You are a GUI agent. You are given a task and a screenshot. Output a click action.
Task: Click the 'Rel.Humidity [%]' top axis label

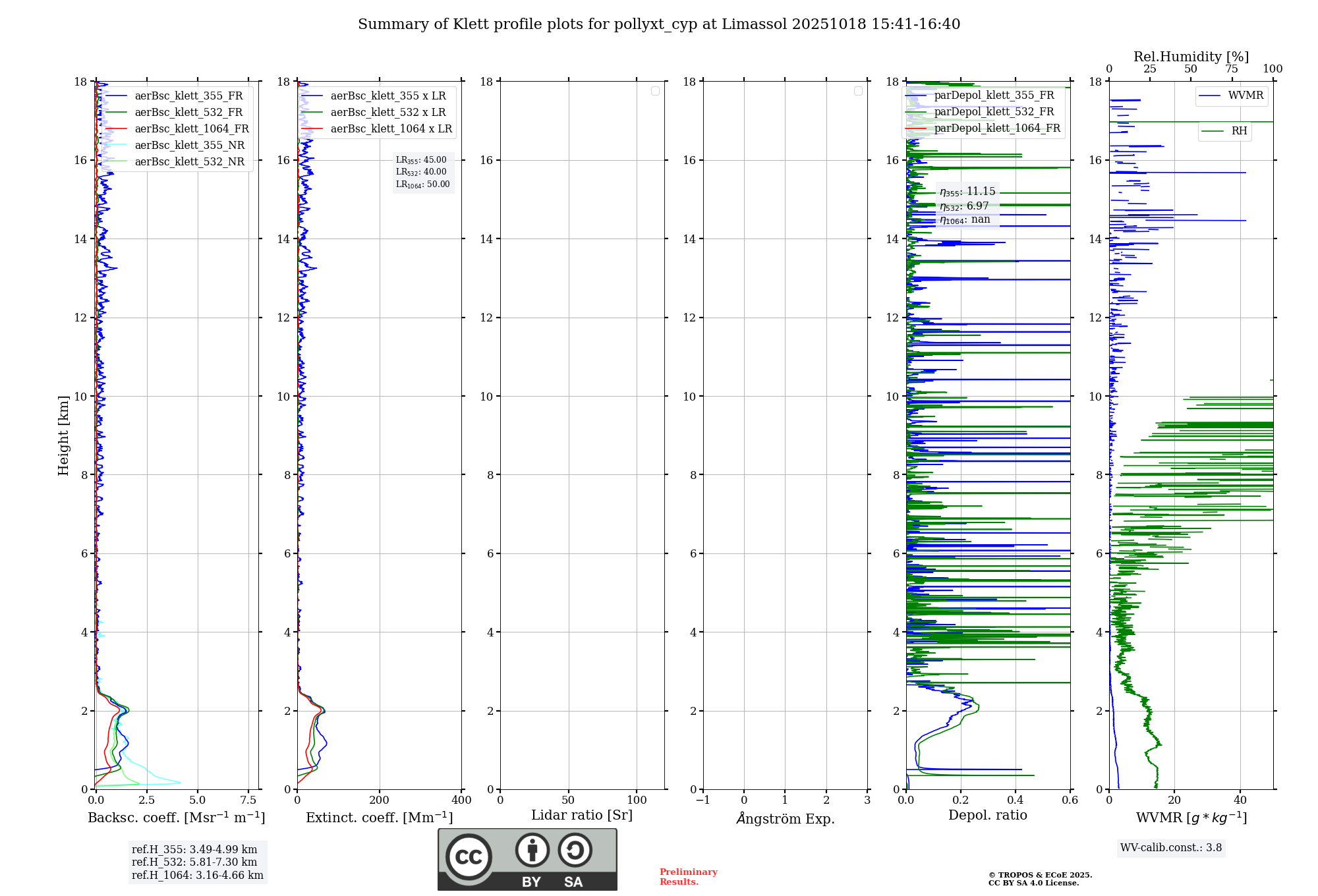[x=1191, y=57]
